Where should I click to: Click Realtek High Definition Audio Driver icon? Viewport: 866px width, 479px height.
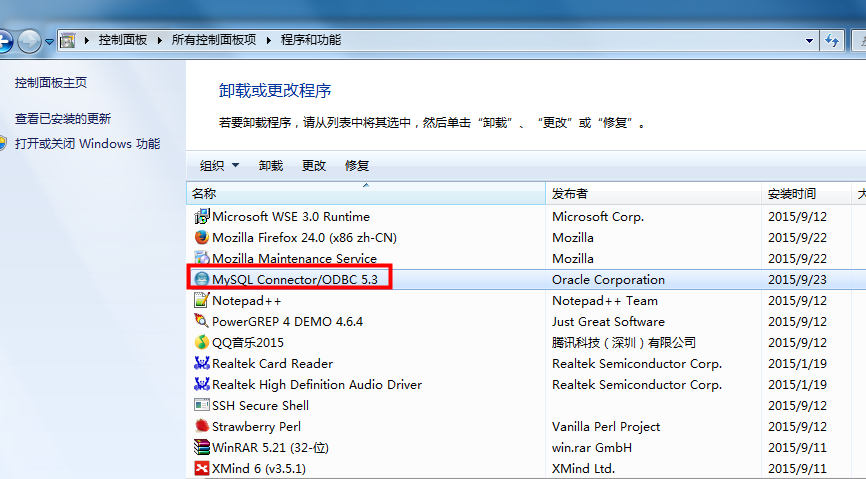(202, 384)
